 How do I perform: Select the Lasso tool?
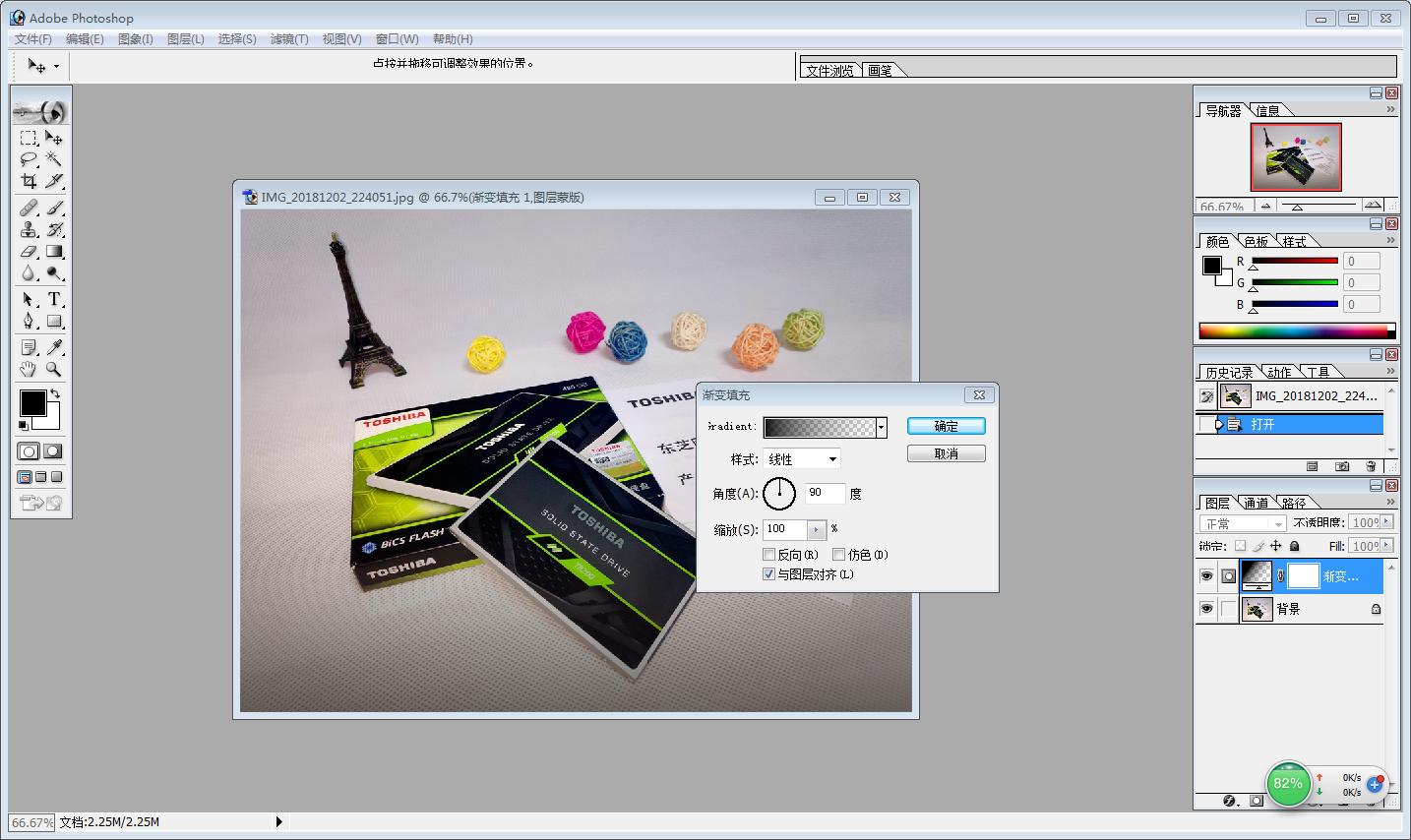click(29, 159)
